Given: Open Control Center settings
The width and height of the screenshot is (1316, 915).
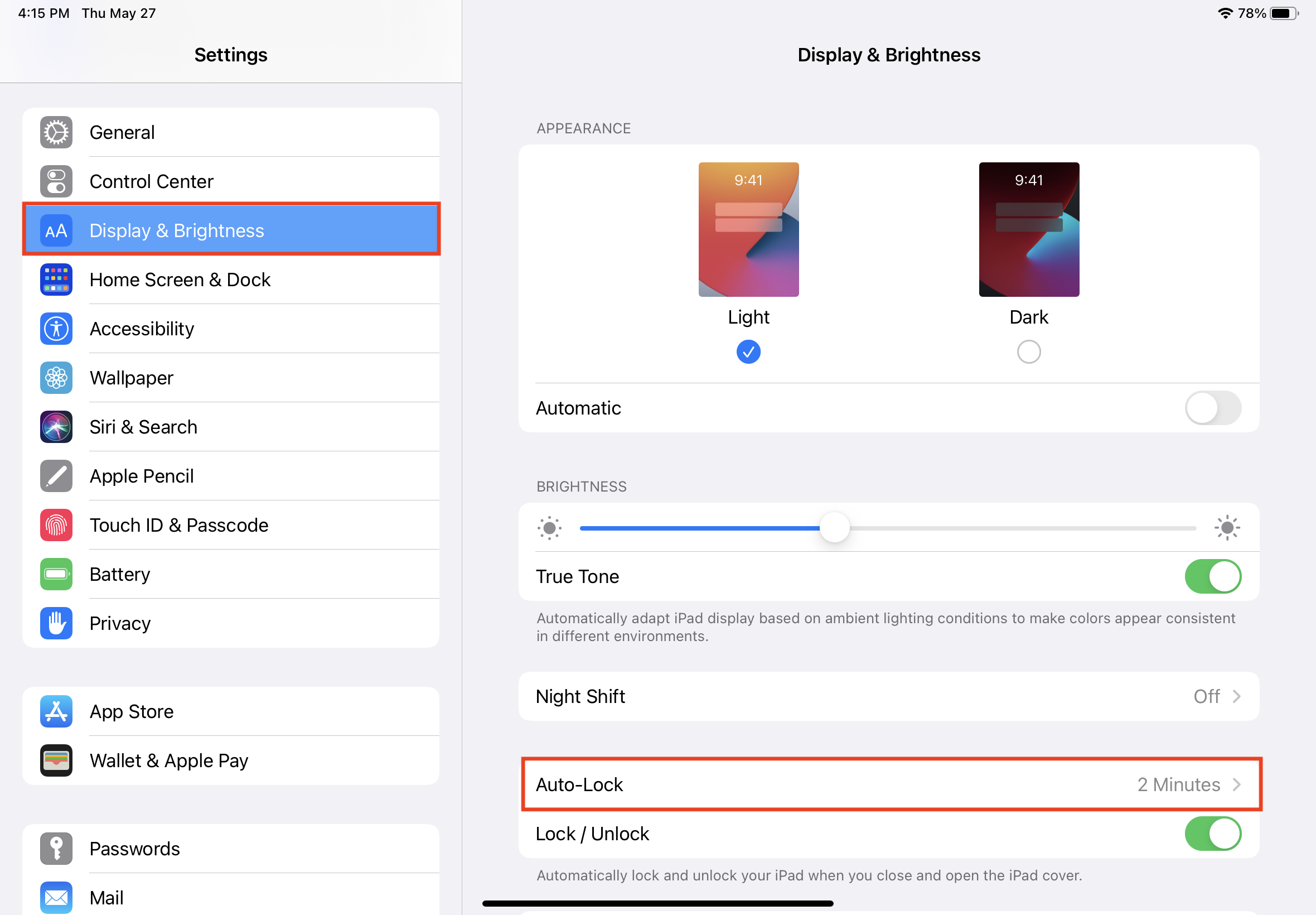Looking at the screenshot, I should (x=231, y=181).
